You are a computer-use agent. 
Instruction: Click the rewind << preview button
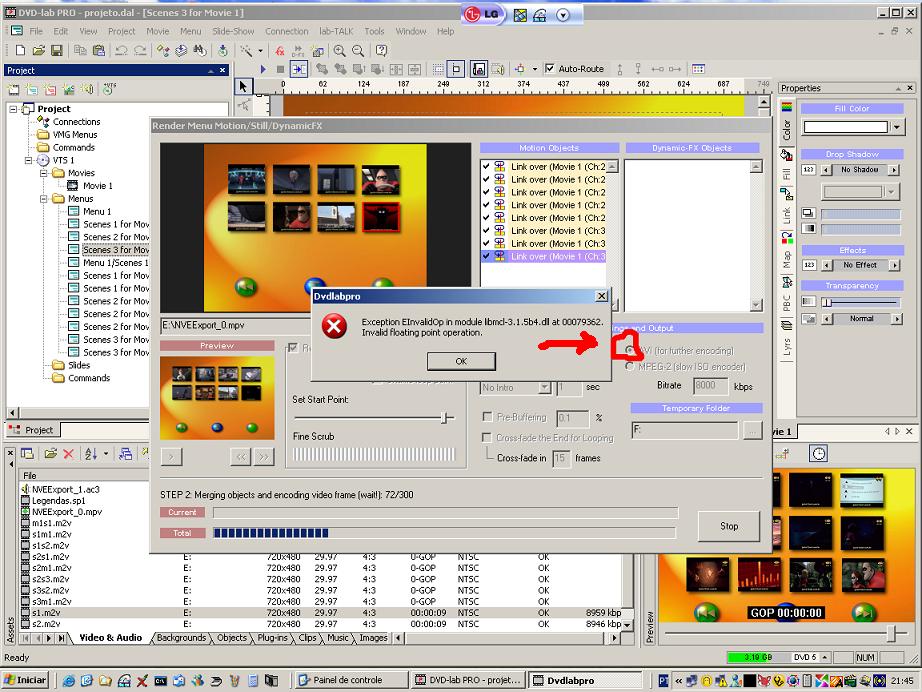(241, 456)
